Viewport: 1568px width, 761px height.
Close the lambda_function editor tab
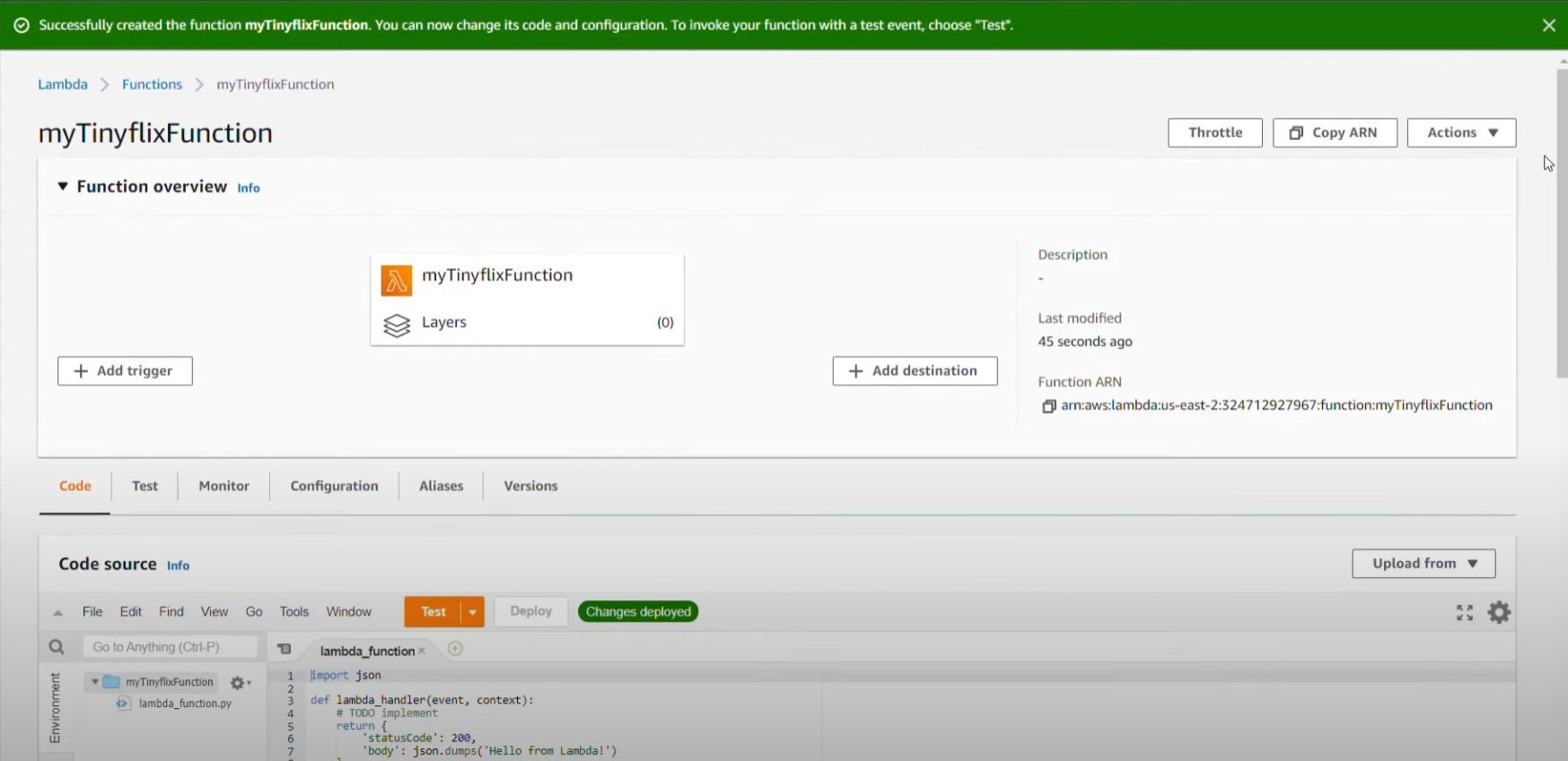pyautogui.click(x=422, y=651)
